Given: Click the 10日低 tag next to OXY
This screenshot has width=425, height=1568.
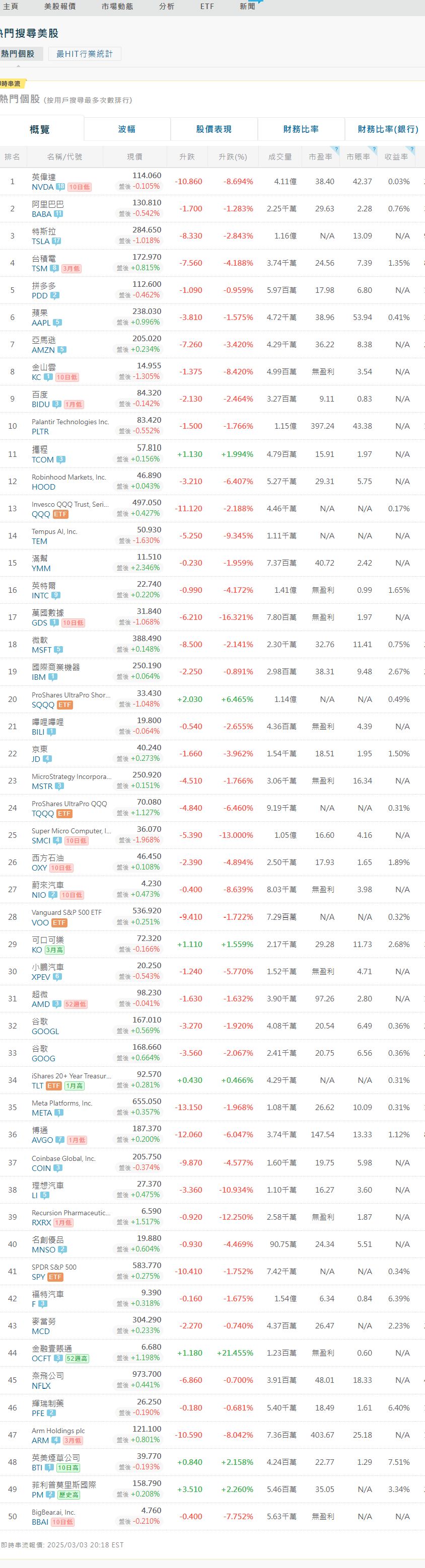Looking at the screenshot, I should (61, 868).
